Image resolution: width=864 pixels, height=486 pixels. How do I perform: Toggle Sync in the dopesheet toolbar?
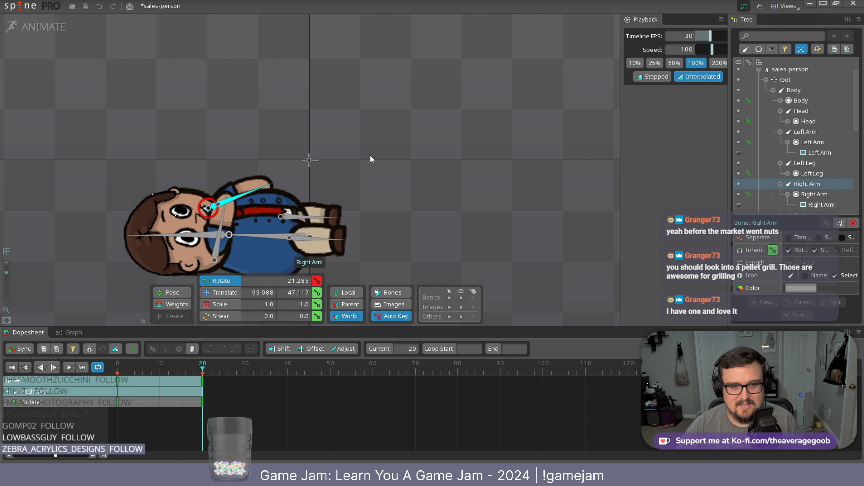coord(20,349)
